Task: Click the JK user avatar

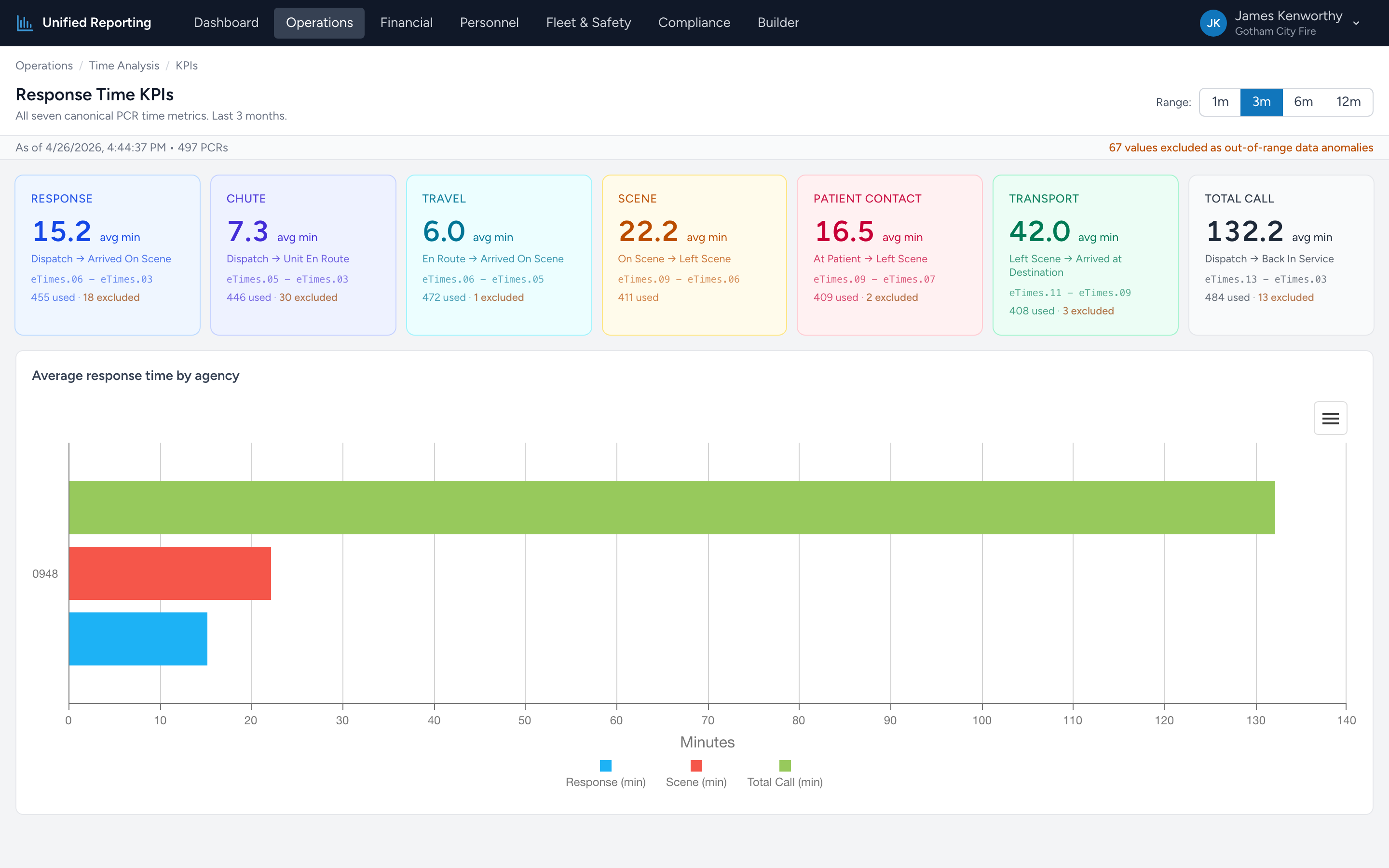Action: [1213, 23]
